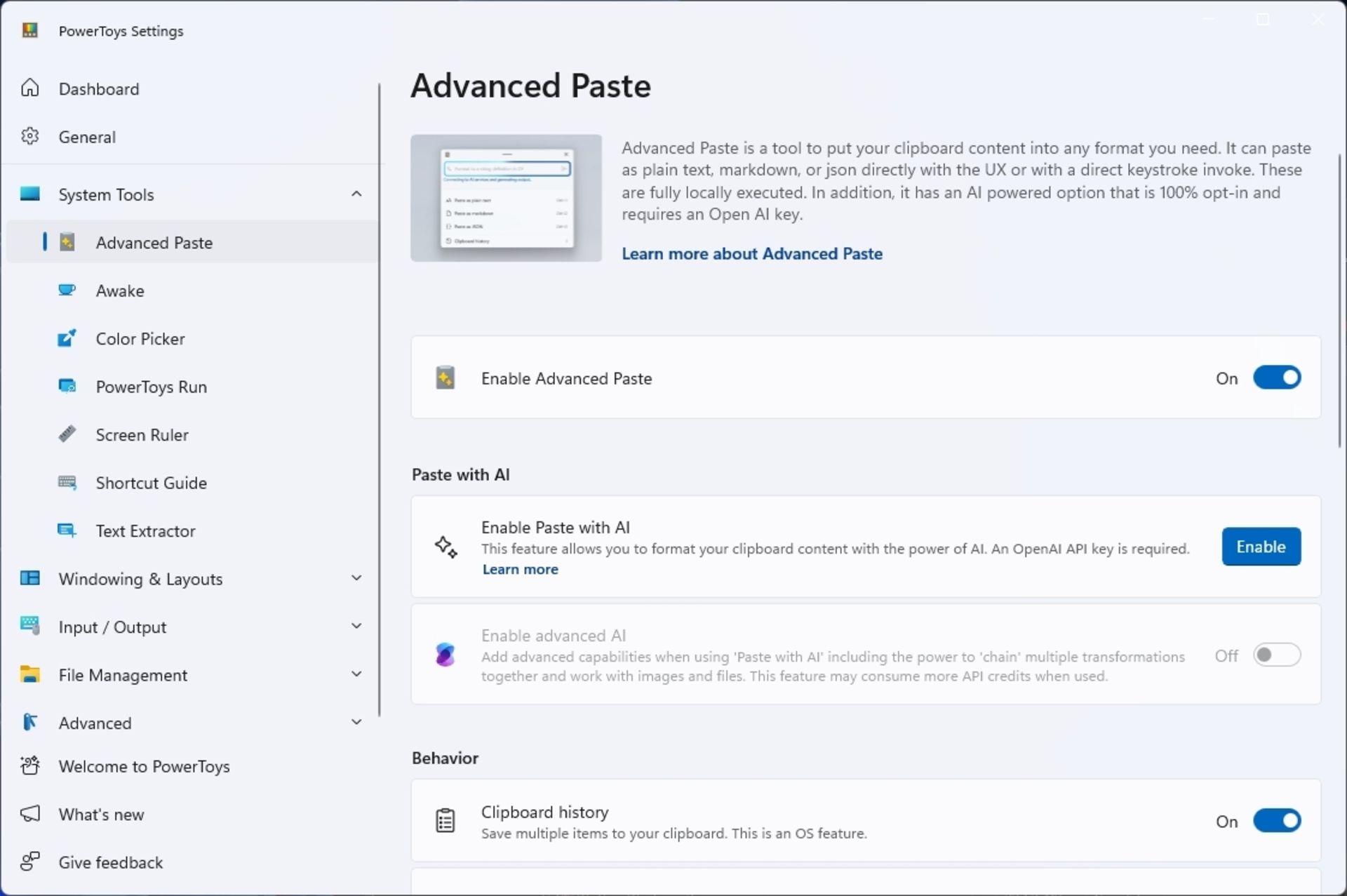Click the PowerToys app logo icon
The image size is (1347, 896).
29,30
